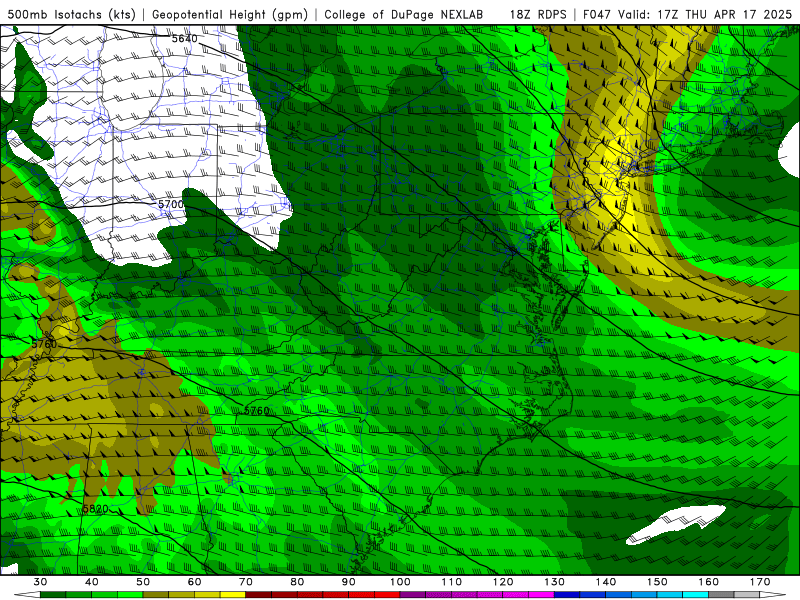800x600 pixels.
Task: Click the 120 knot legend label
Action: 503,582
